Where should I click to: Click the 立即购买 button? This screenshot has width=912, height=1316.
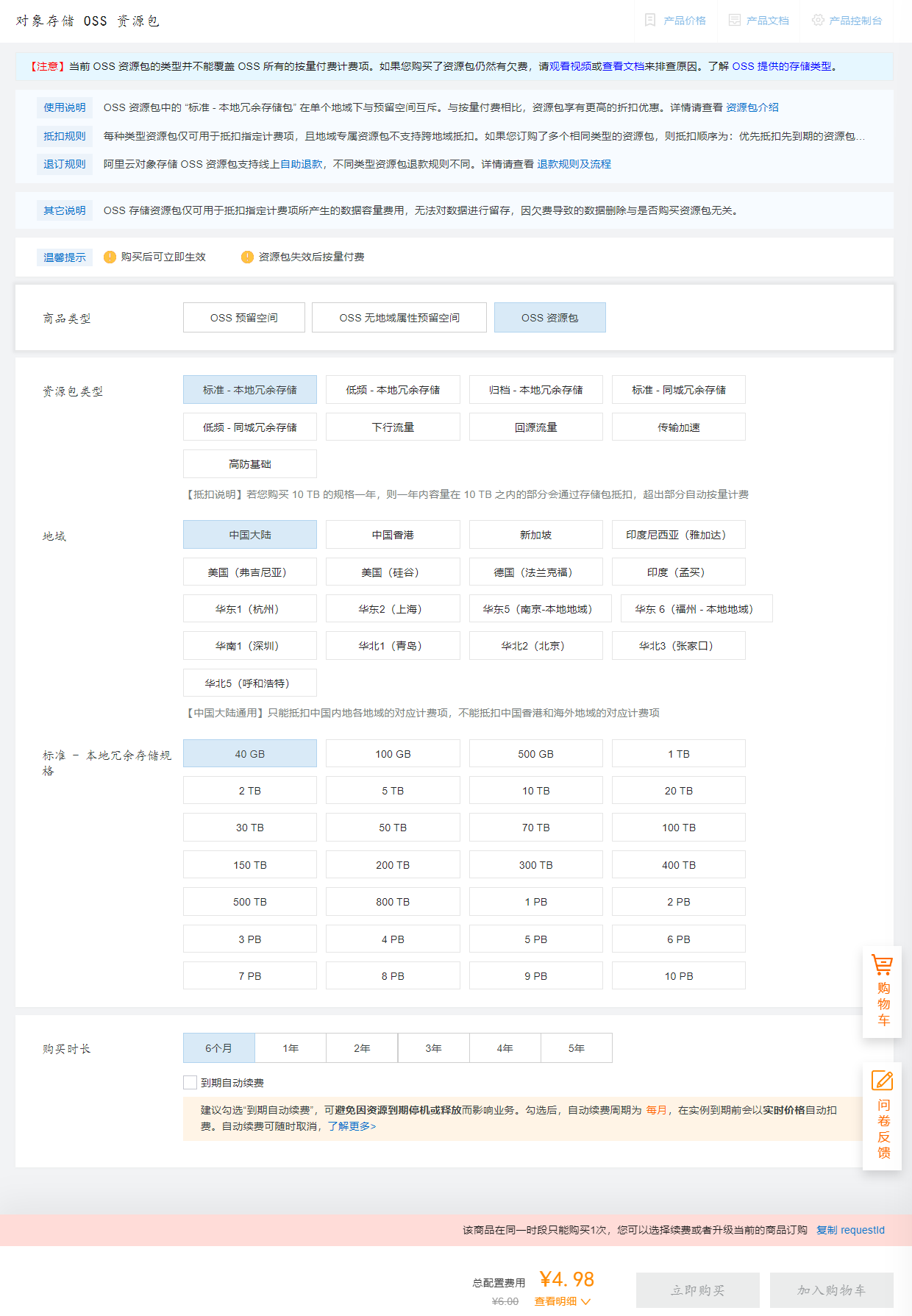pyautogui.click(x=698, y=1290)
